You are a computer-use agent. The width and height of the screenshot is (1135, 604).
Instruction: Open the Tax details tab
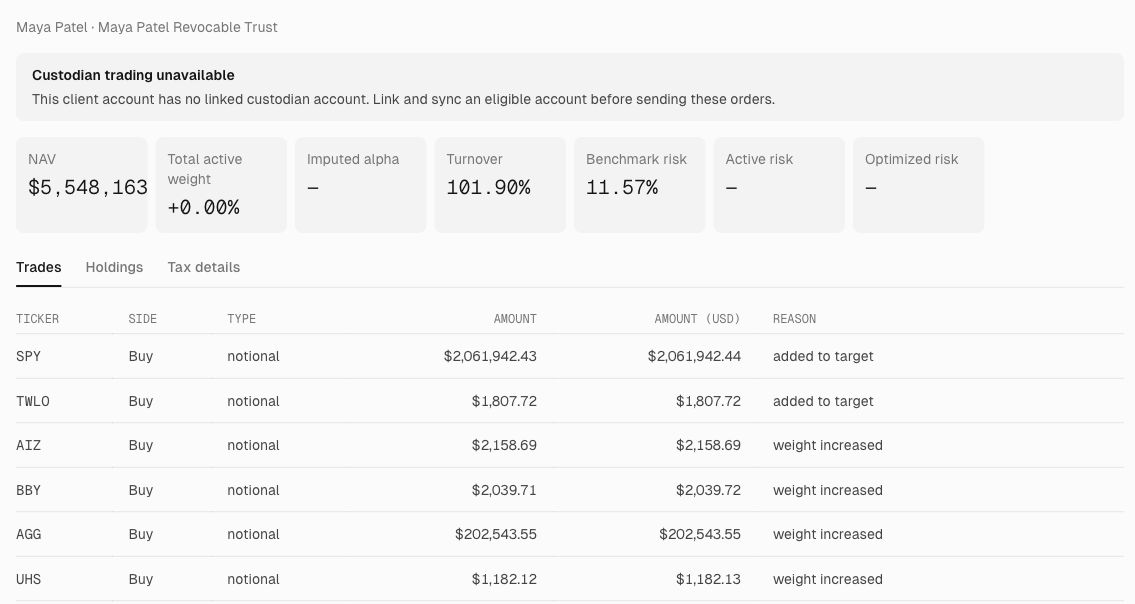[203, 267]
